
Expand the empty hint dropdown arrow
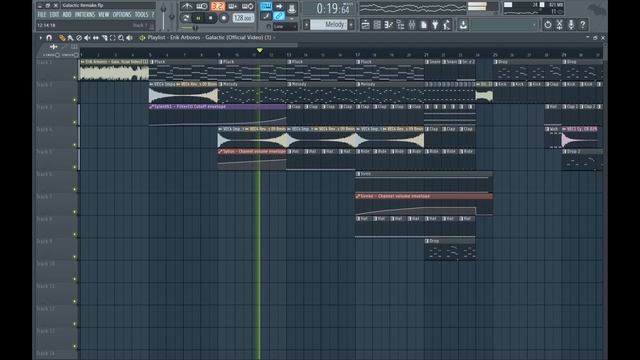(x=534, y=25)
